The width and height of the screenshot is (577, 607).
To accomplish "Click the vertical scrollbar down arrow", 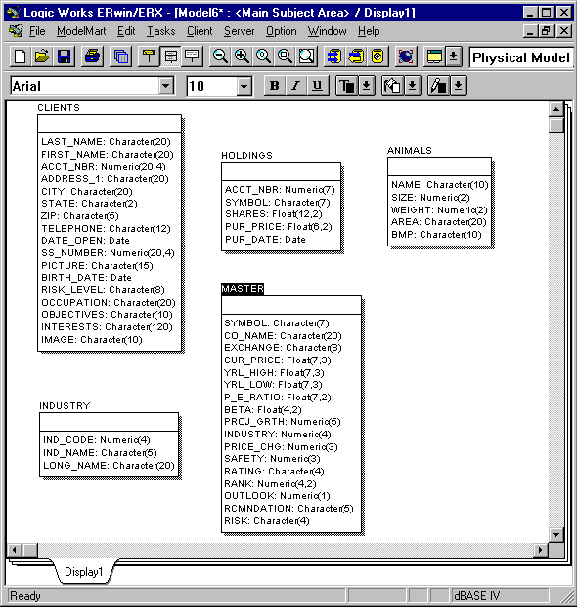I will pyautogui.click(x=556, y=535).
